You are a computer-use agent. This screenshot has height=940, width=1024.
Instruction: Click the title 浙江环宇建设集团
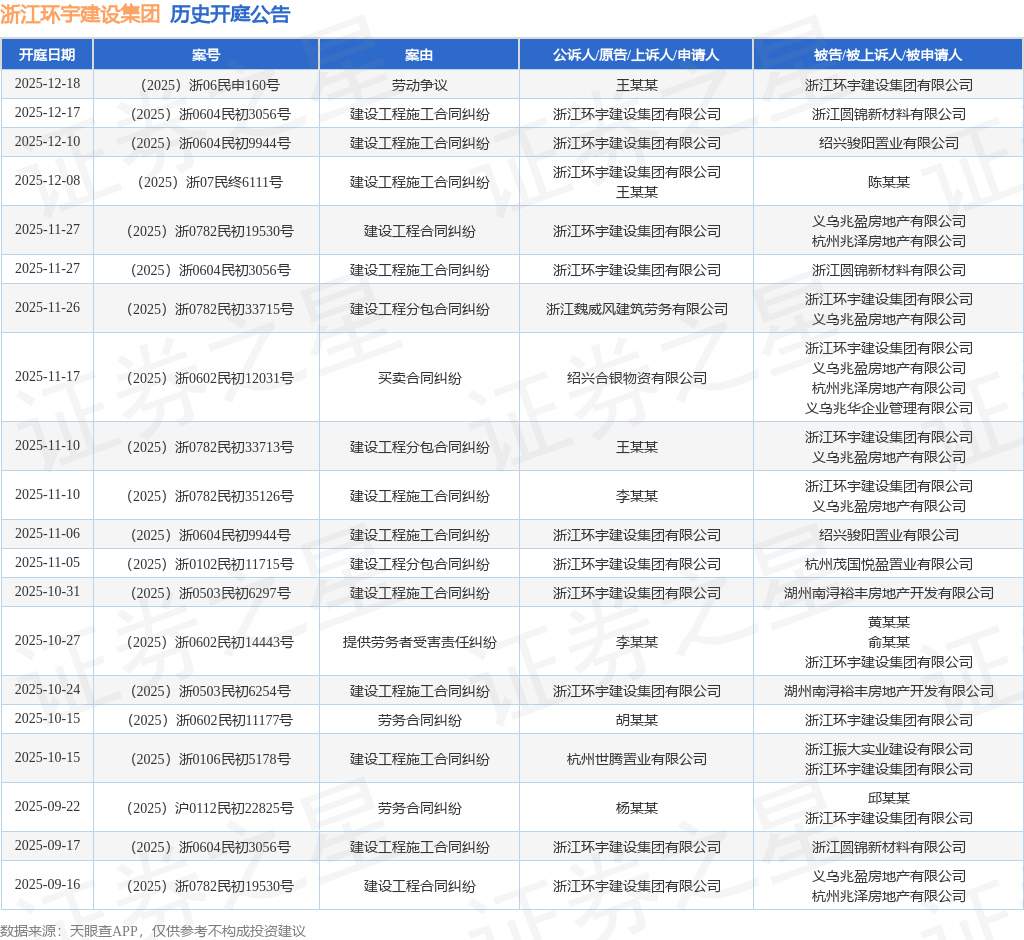click(x=80, y=14)
